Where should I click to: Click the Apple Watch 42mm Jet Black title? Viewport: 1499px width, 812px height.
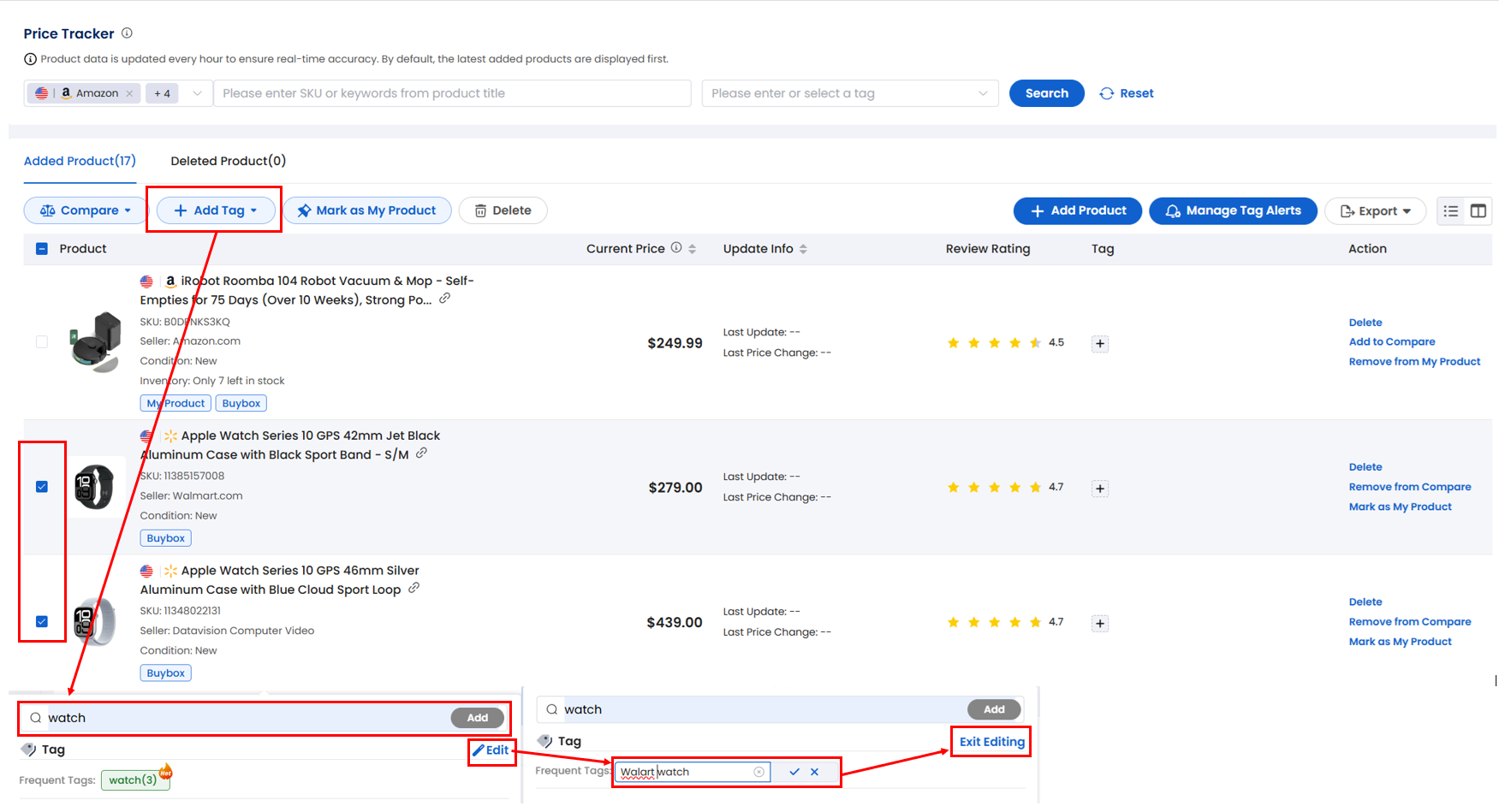coord(290,445)
